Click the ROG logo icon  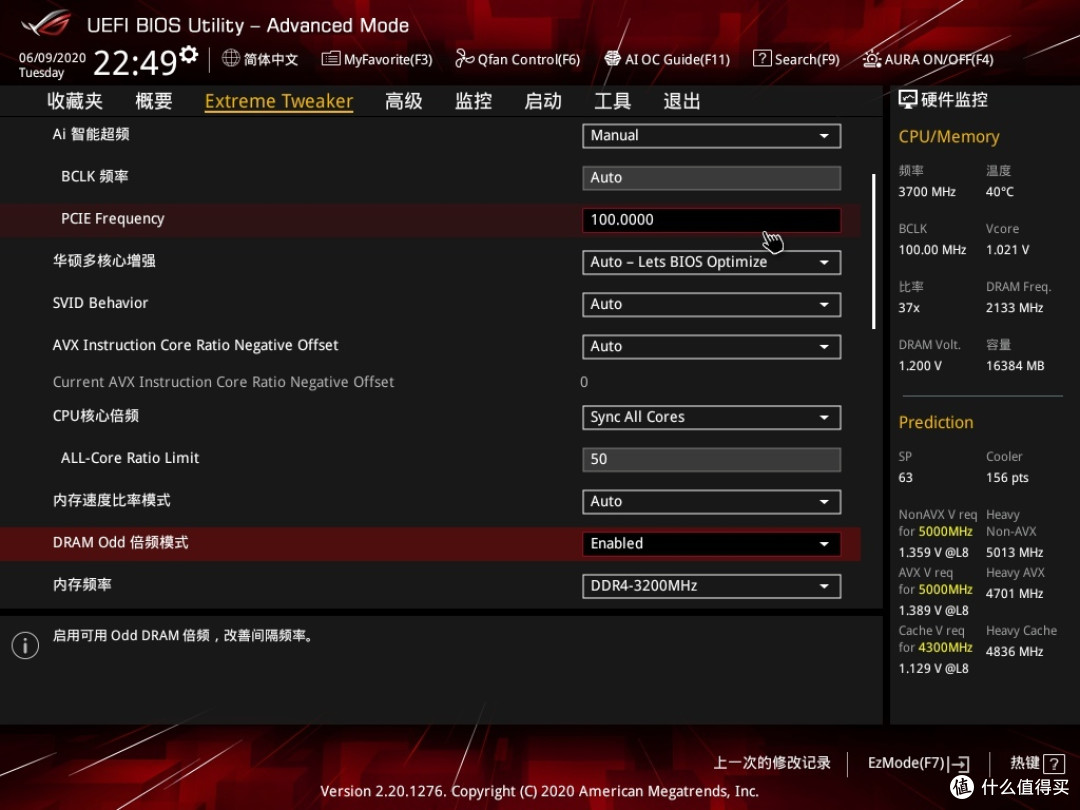click(x=45, y=24)
